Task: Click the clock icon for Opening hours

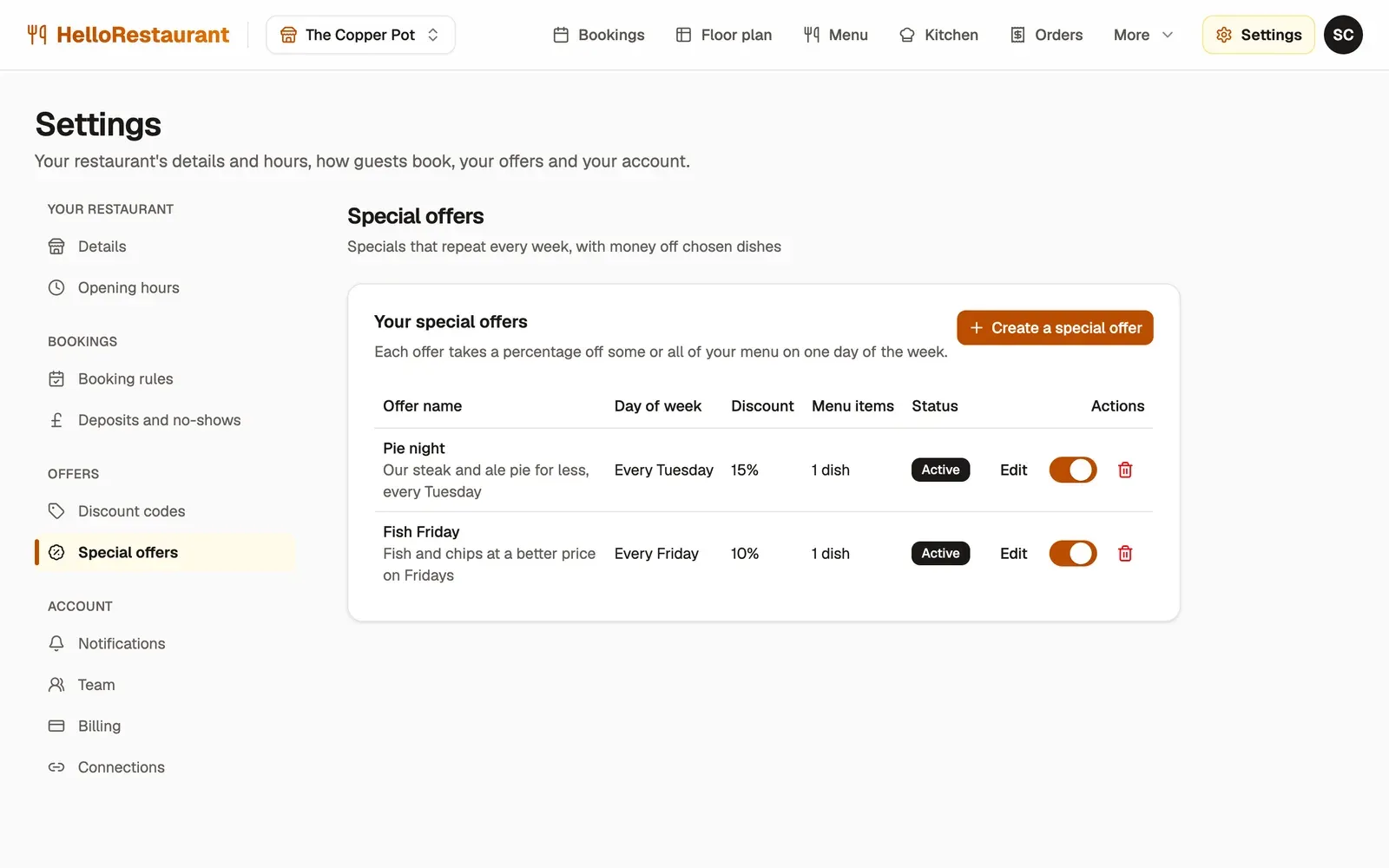Action: click(x=56, y=287)
